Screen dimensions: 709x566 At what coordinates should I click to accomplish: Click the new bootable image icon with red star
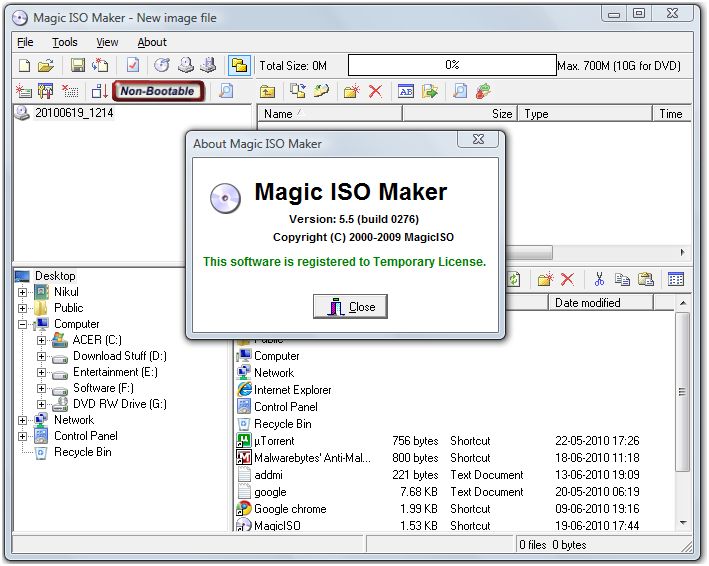pyautogui.click(x=24, y=91)
